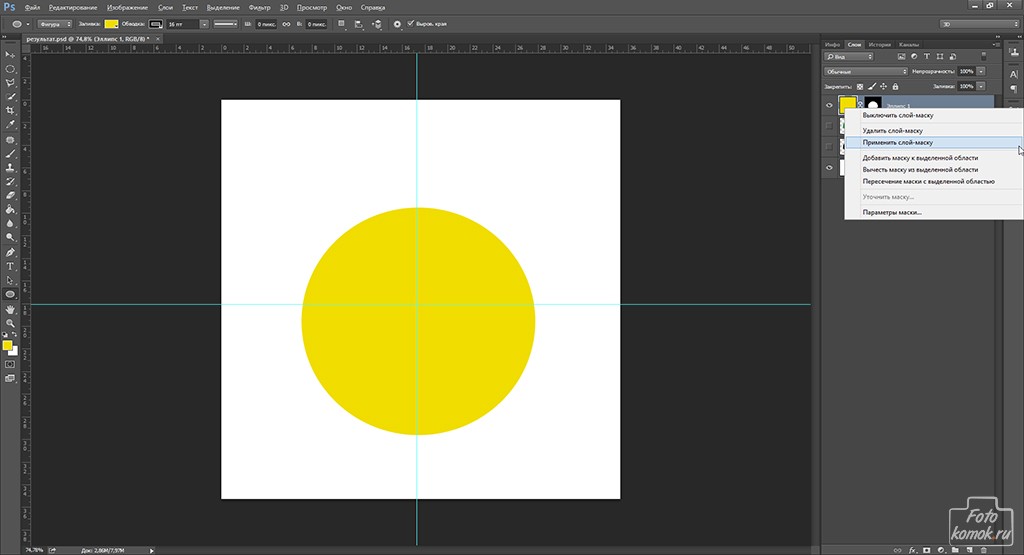Toggle Quick Mask mode icon
The height and width of the screenshot is (555, 1024).
tap(10, 364)
